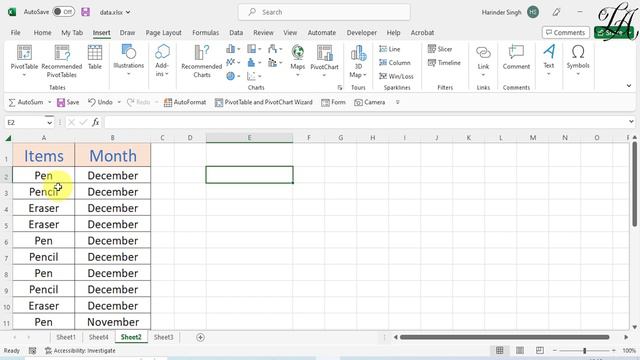The image size is (640, 360).
Task: Insert a PivotTable
Action: point(24,61)
